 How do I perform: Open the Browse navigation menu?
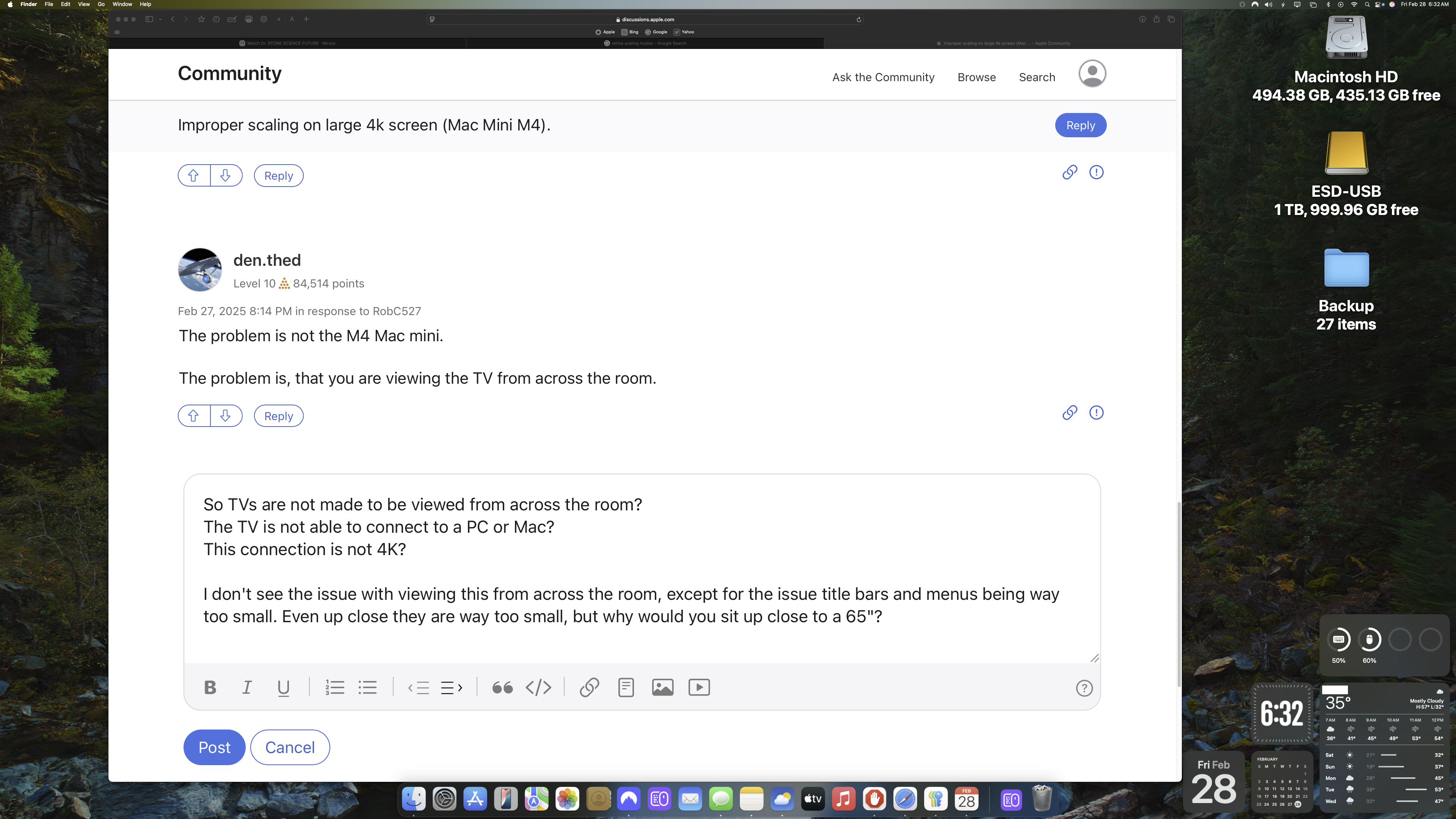pyautogui.click(x=976, y=77)
